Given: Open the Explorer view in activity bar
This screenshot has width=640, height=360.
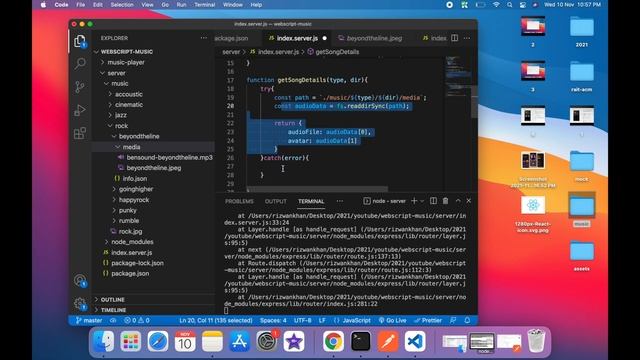Looking at the screenshot, I should coord(80,41).
